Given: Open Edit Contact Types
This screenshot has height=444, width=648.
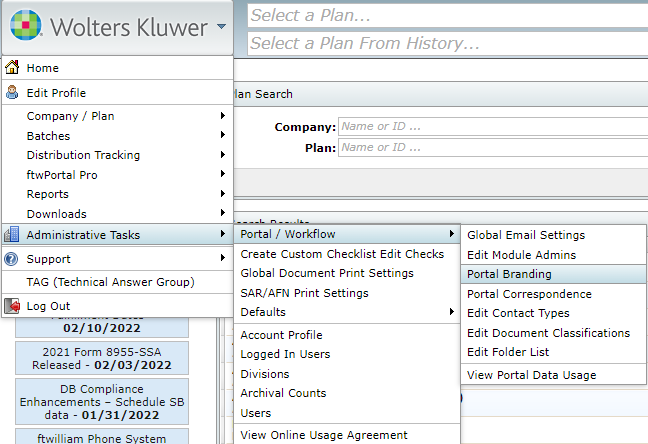Looking at the screenshot, I should pos(553,313).
